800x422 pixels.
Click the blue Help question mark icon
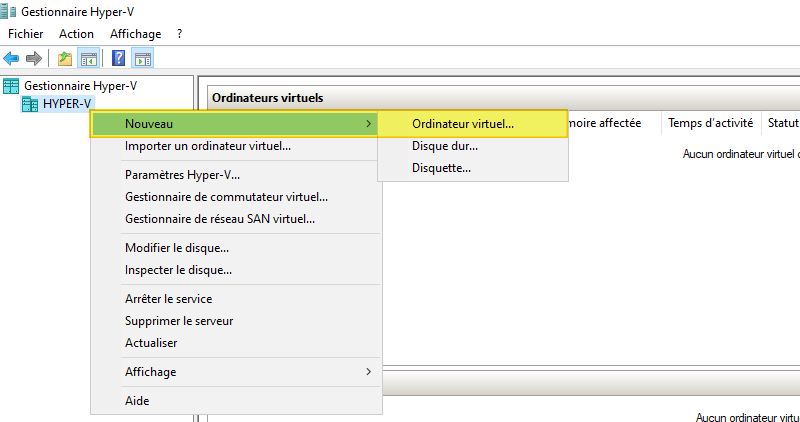click(119, 58)
